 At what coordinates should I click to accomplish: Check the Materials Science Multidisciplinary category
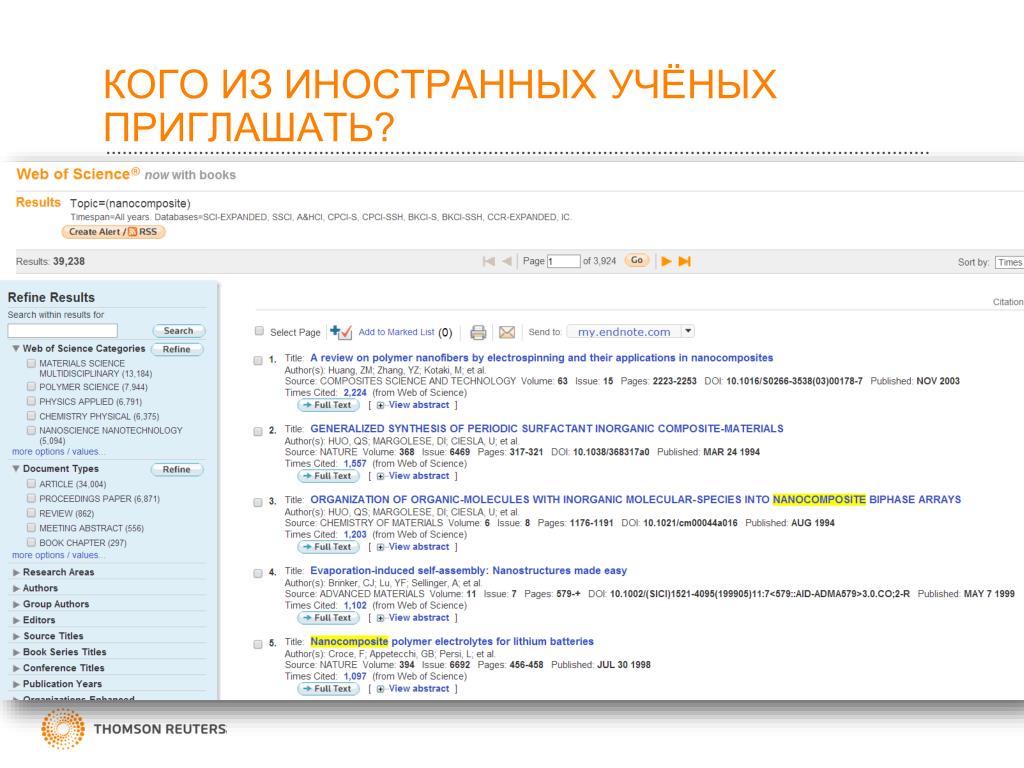31,363
